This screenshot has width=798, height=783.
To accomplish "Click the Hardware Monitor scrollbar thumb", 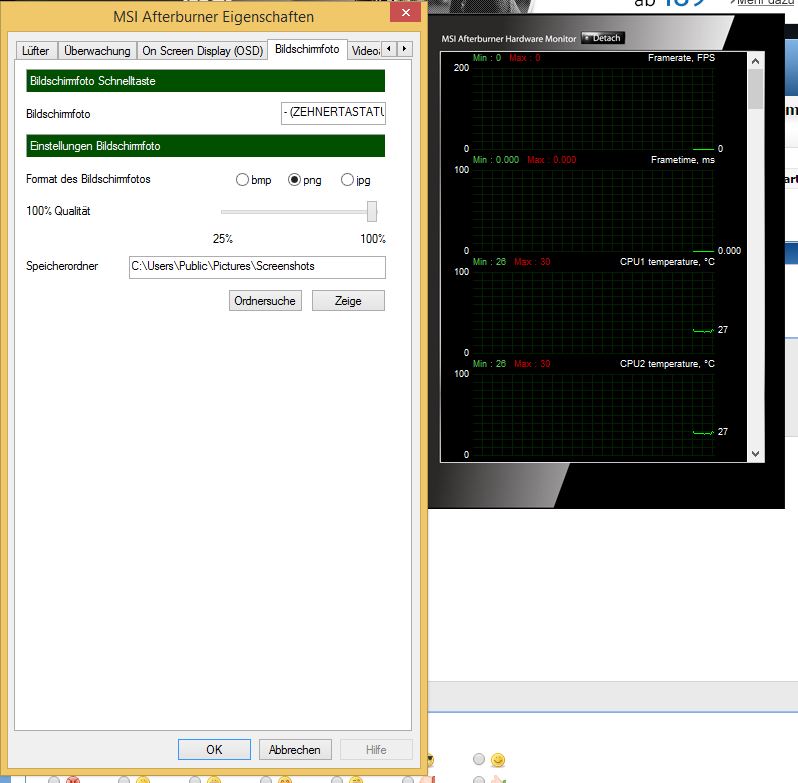I will (755, 89).
